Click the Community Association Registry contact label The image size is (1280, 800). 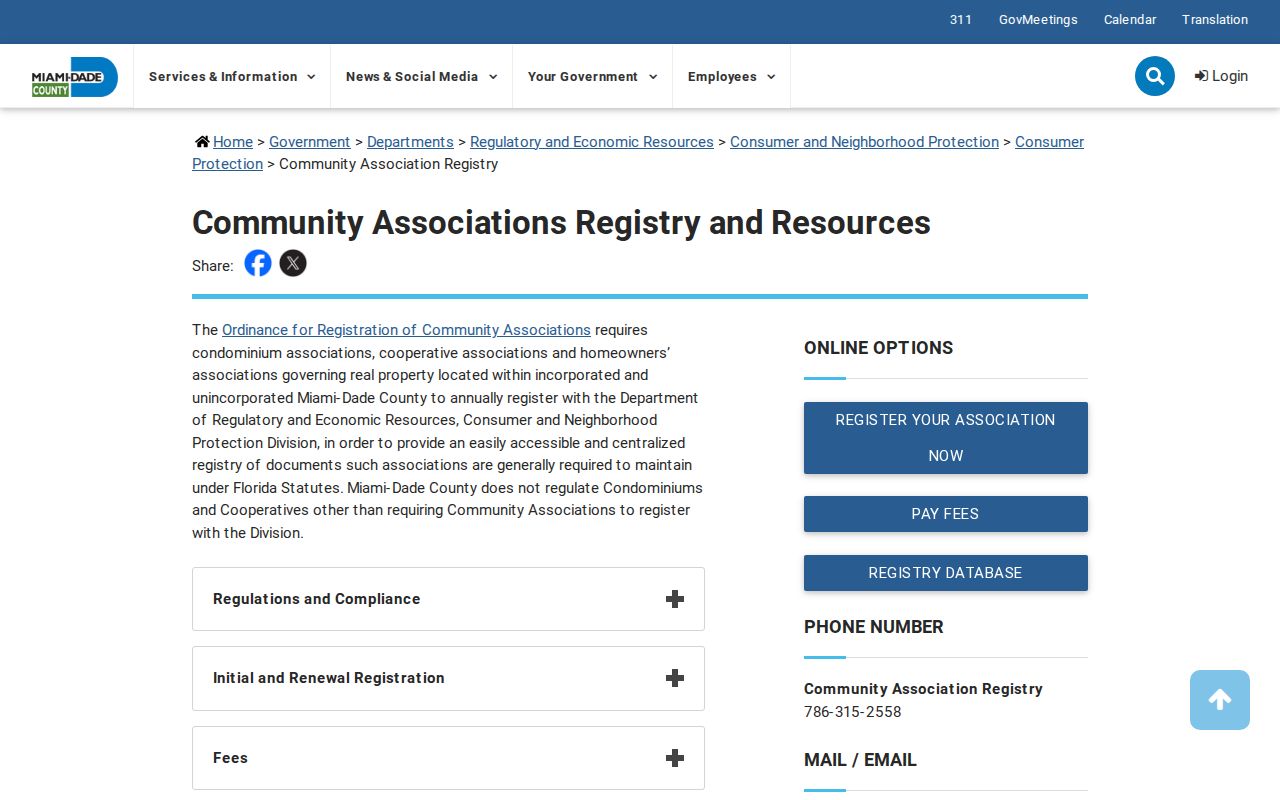click(x=923, y=689)
